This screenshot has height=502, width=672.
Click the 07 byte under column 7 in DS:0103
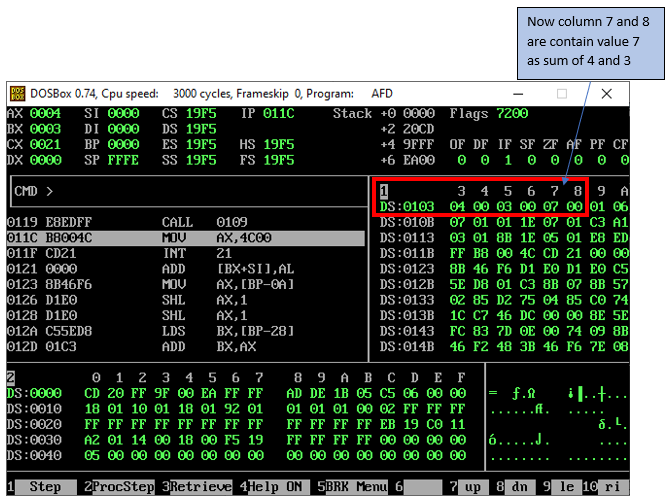(x=551, y=207)
